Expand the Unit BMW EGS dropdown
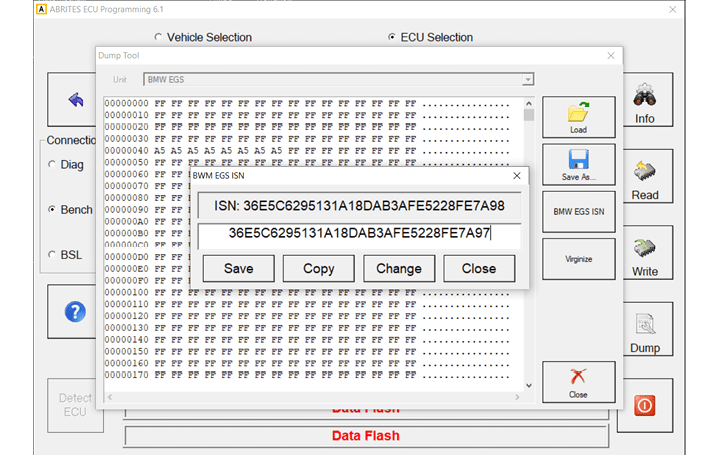This screenshot has width=719, height=455. [x=527, y=79]
